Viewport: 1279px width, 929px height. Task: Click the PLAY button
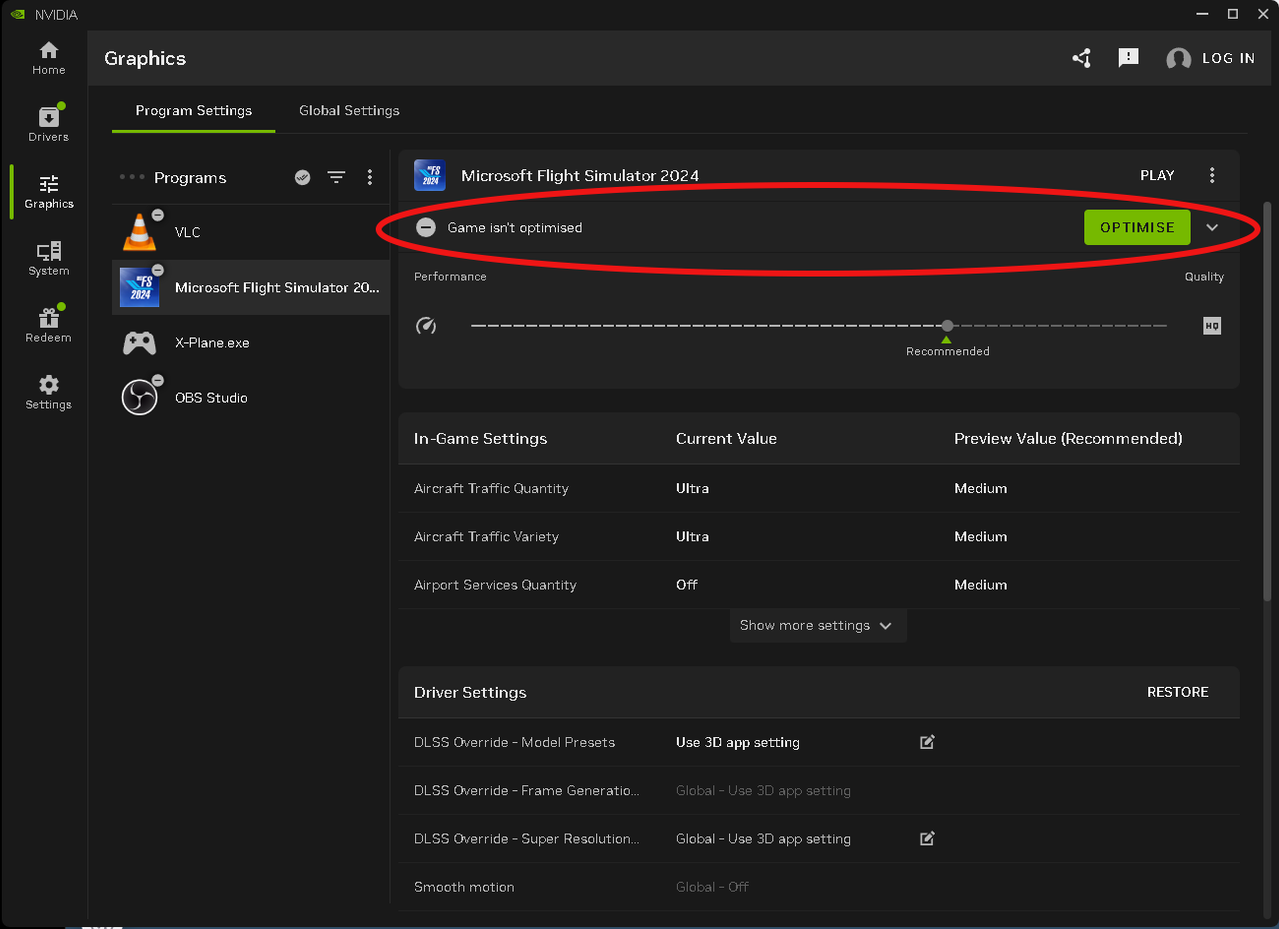coord(1157,175)
